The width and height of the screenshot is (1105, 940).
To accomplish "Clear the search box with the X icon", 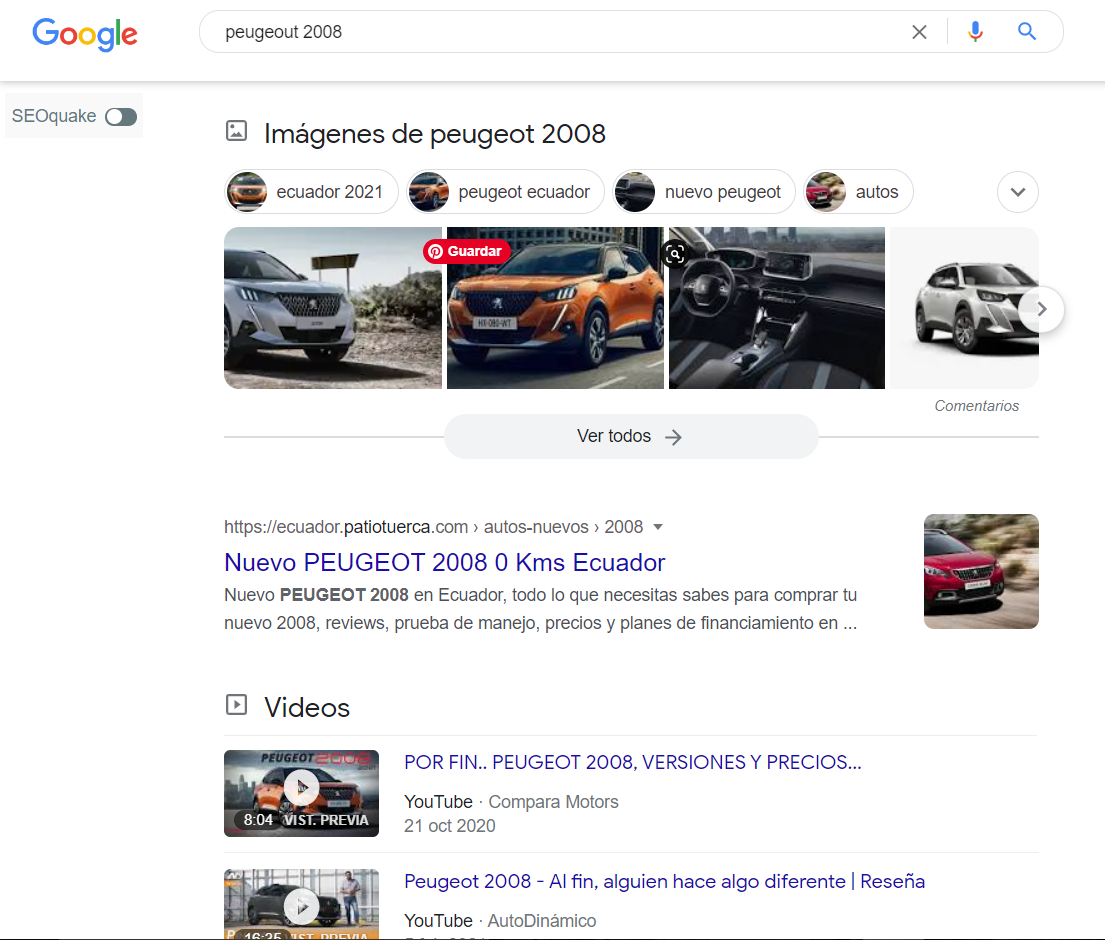I will click(x=919, y=32).
